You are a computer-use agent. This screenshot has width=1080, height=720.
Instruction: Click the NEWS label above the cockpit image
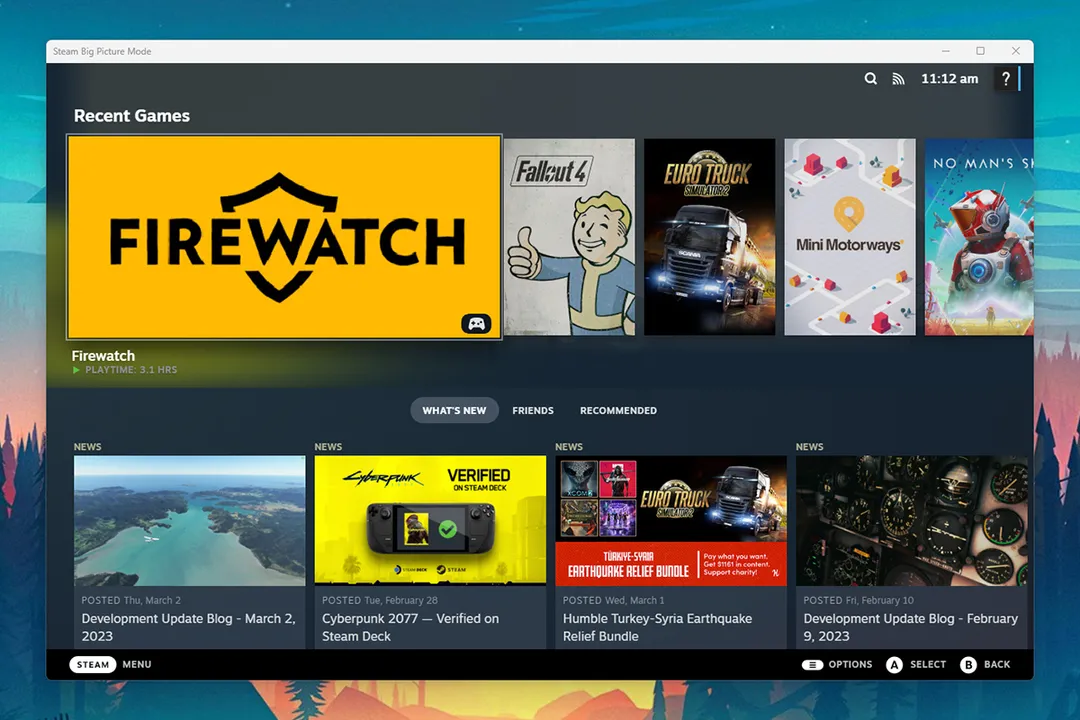coord(809,446)
